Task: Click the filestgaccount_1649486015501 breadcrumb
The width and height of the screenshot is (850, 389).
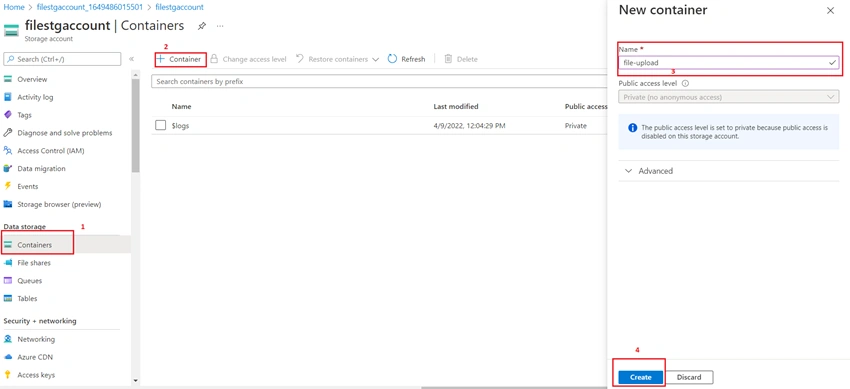Action: 91,8
